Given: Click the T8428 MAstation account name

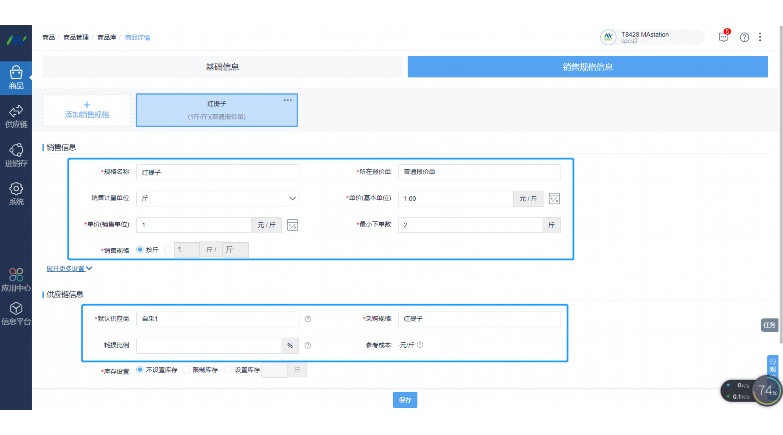Looking at the screenshot, I should (645, 34).
